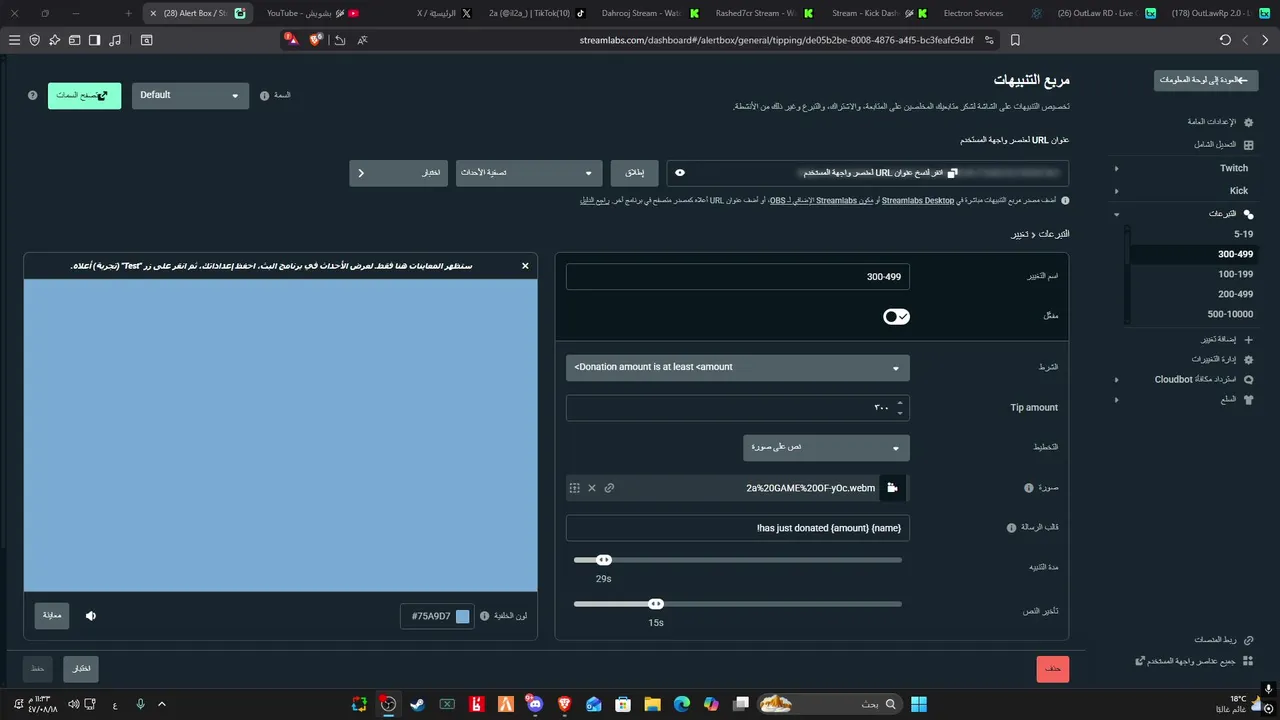This screenshot has width=1280, height=720.
Task: Click the alert duration slider handle
Action: [x=604, y=560]
